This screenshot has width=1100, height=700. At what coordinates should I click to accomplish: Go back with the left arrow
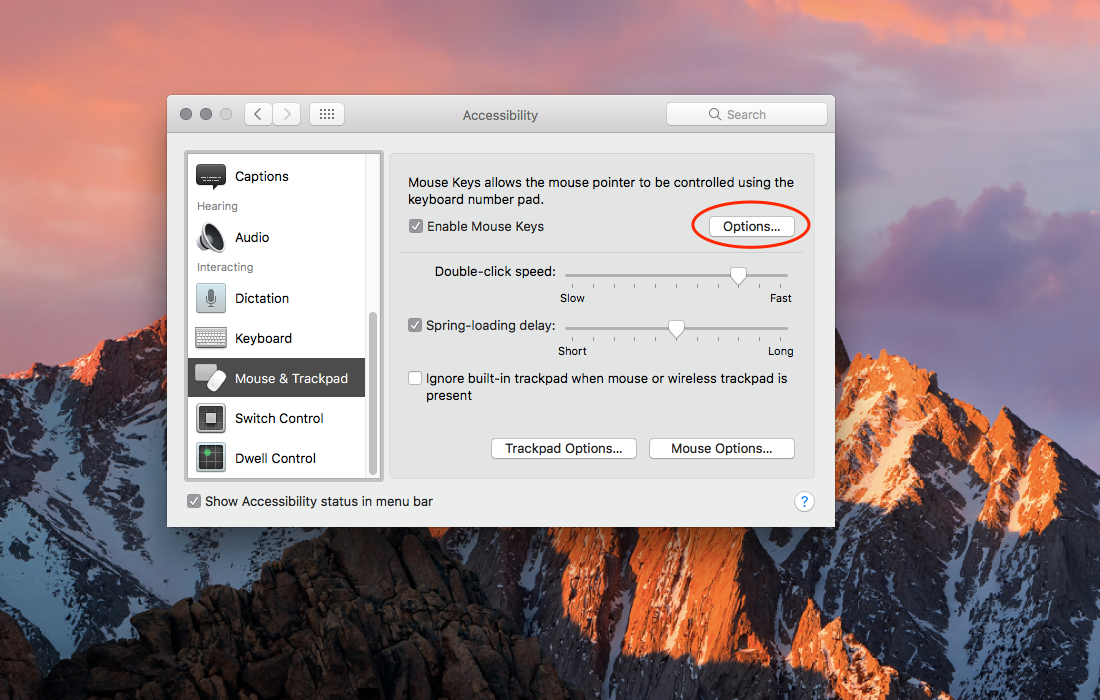[258, 114]
